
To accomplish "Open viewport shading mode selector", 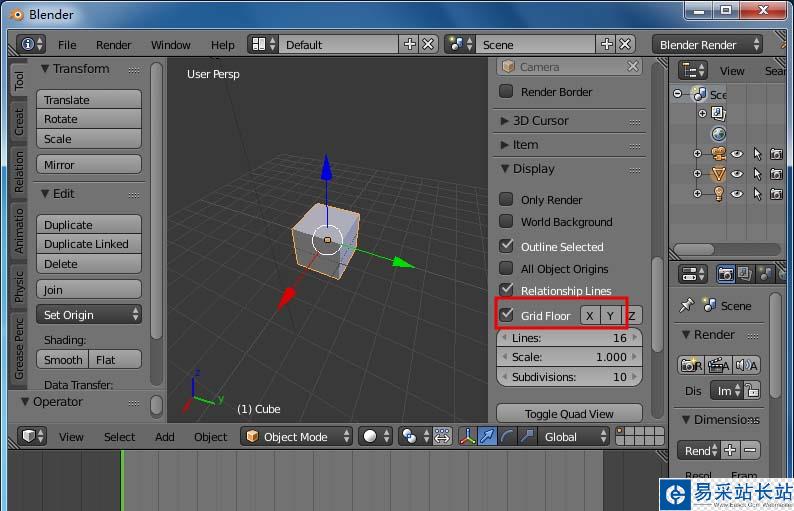I will point(375,436).
